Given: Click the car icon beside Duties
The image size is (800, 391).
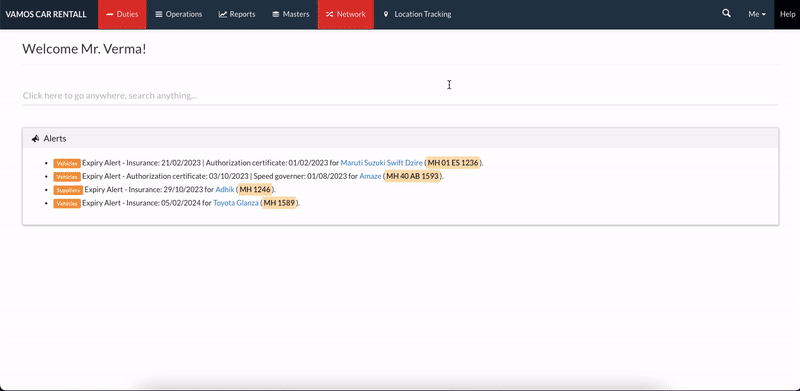Looking at the screenshot, I should point(109,14).
